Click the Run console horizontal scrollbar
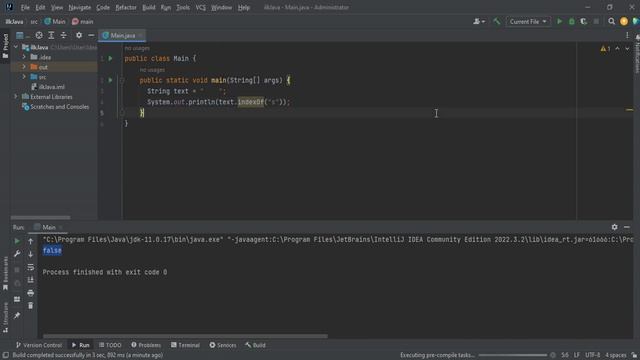Viewport: 640px width, 360px height. pos(185,336)
